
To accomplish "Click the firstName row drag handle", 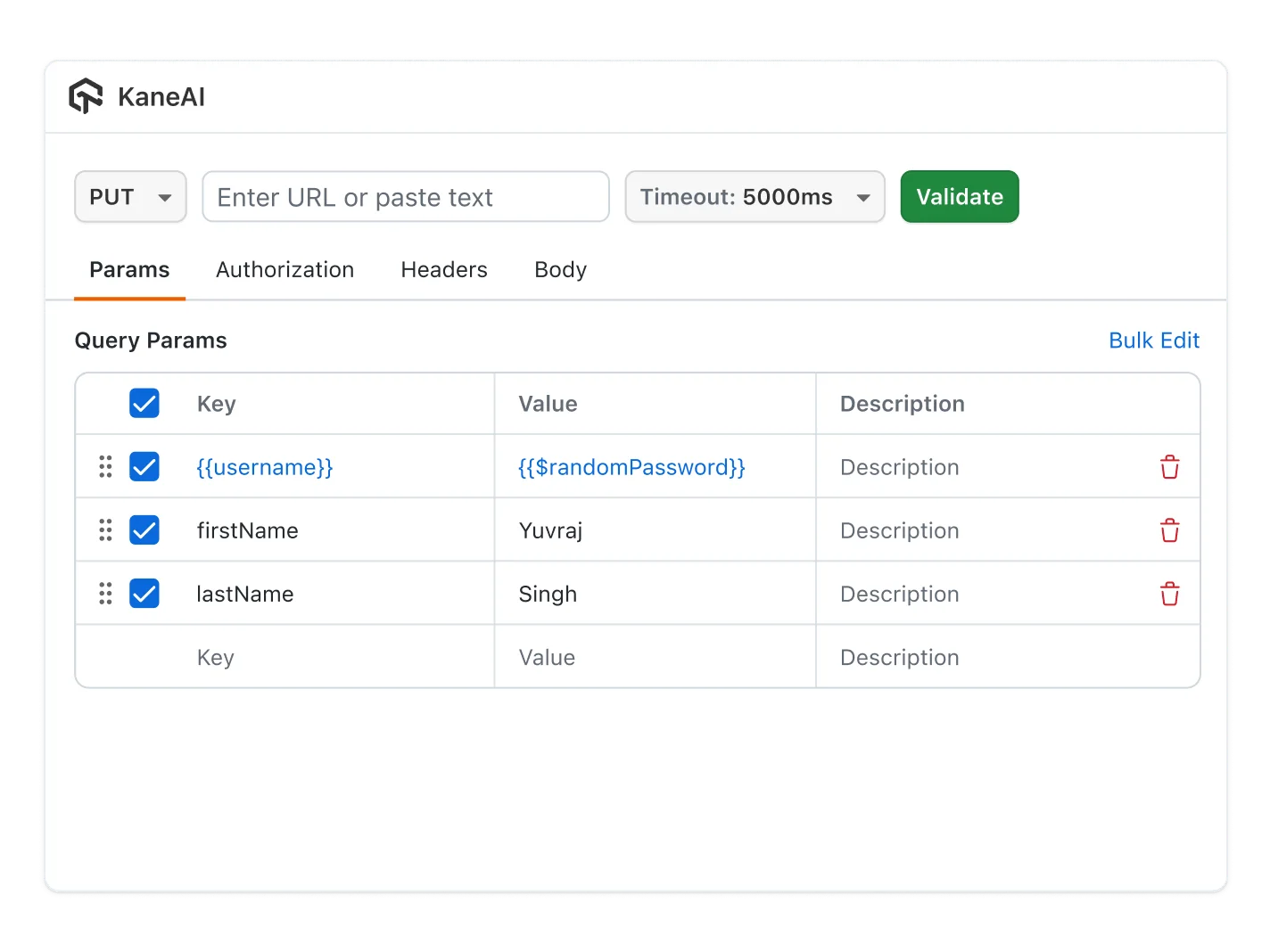I will (104, 529).
